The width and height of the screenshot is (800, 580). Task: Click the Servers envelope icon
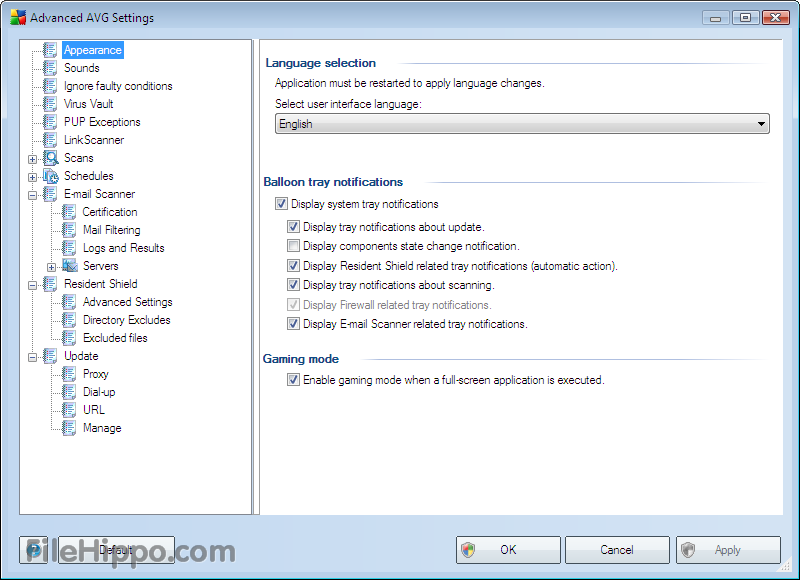point(70,266)
